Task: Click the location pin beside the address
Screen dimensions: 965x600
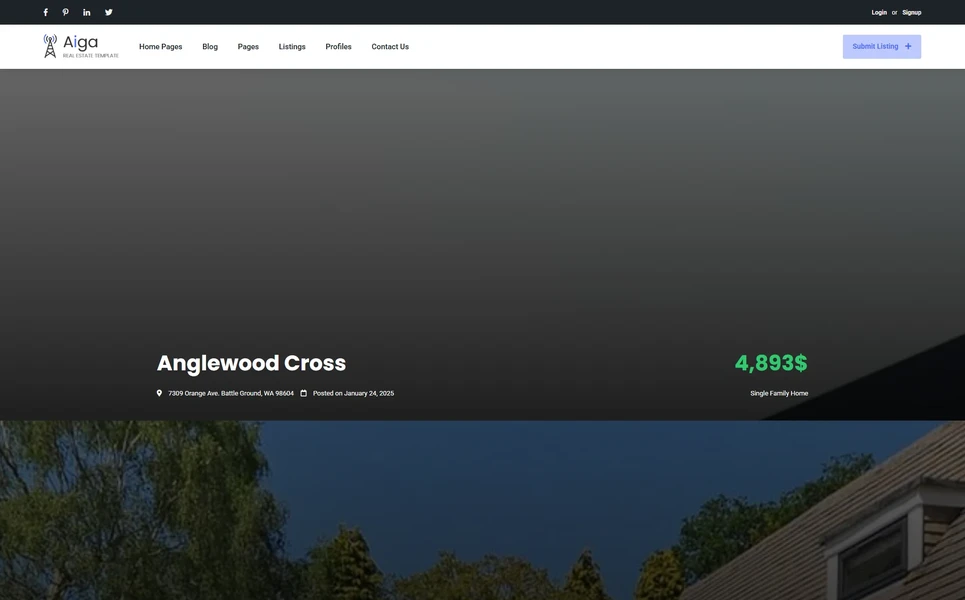Action: click(x=159, y=393)
